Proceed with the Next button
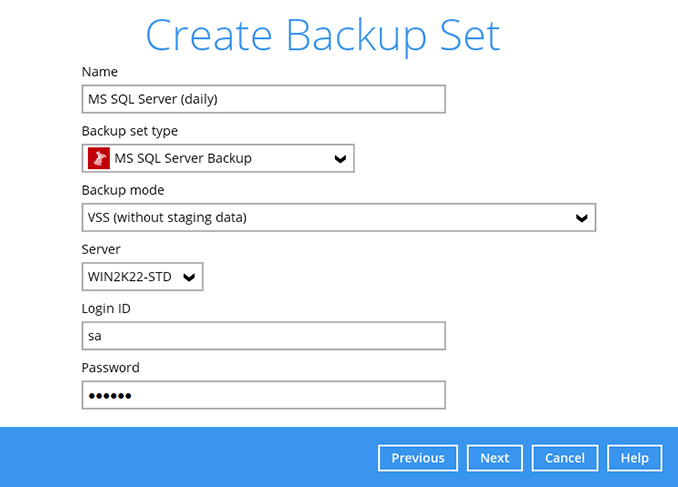This screenshot has width=678, height=487. tap(495, 458)
